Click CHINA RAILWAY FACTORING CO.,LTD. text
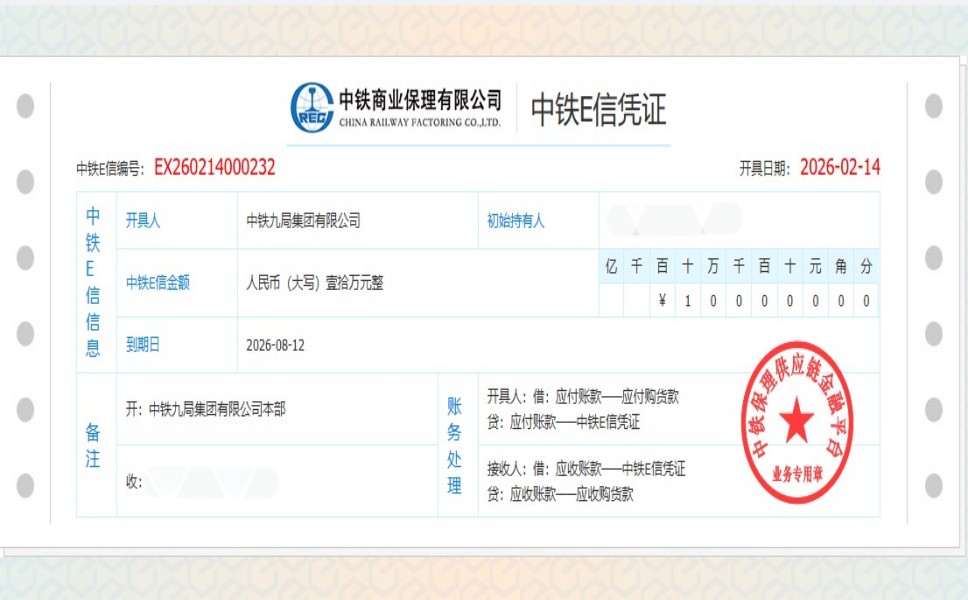968x600 pixels. click(420, 122)
